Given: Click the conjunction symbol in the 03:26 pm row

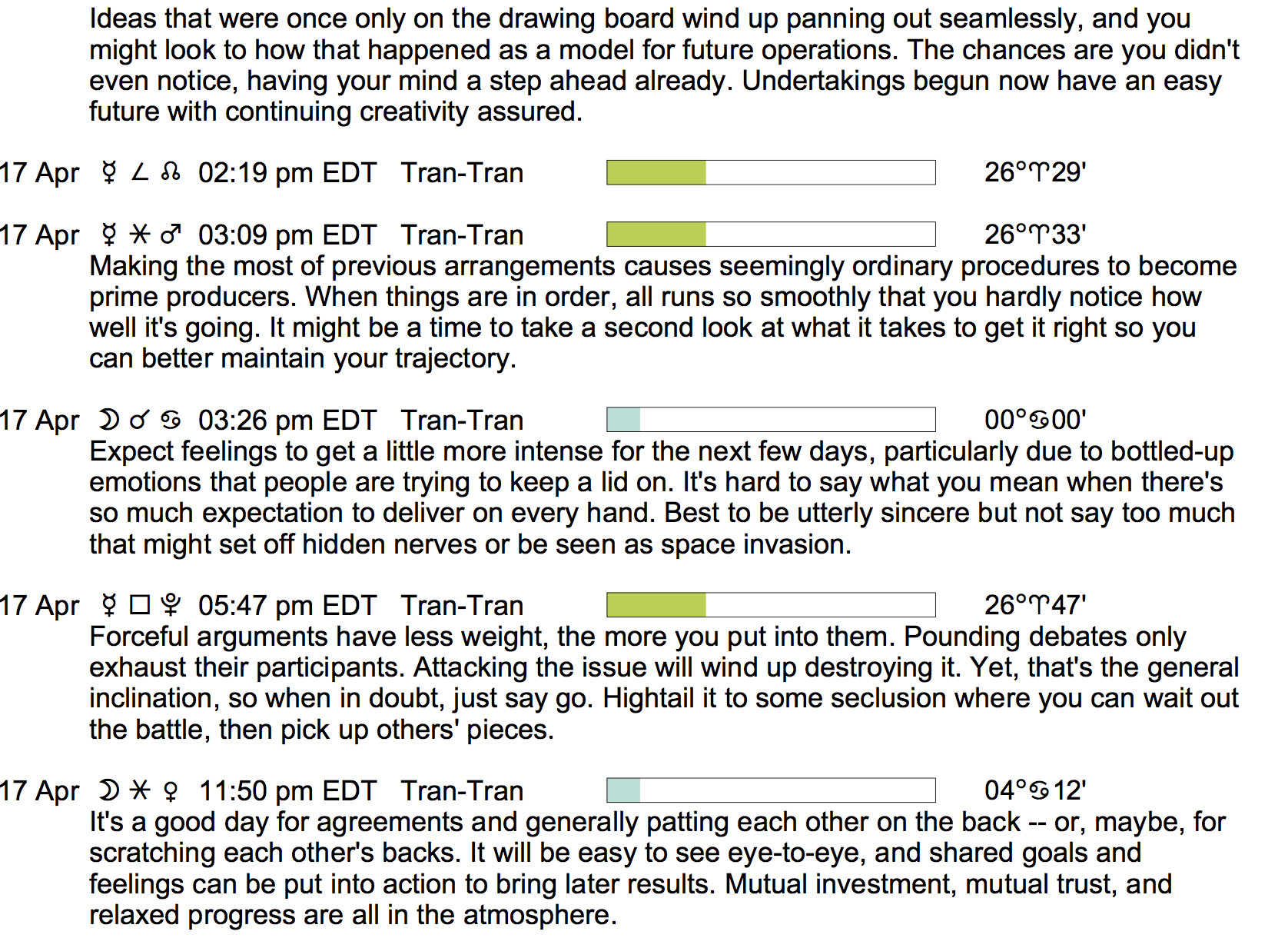Looking at the screenshot, I should point(139,421).
